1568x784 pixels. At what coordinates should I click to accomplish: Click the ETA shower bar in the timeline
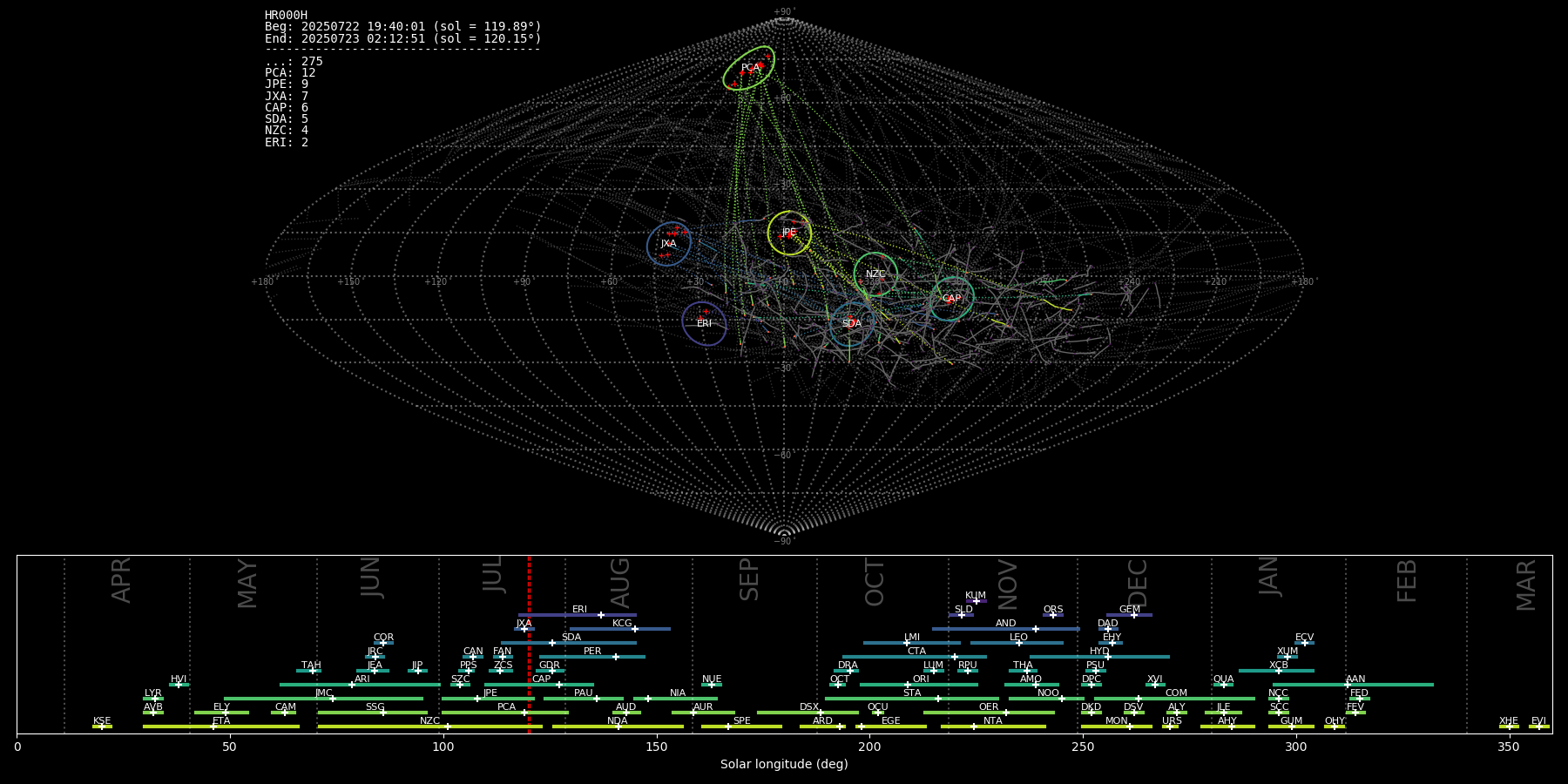coord(221,727)
